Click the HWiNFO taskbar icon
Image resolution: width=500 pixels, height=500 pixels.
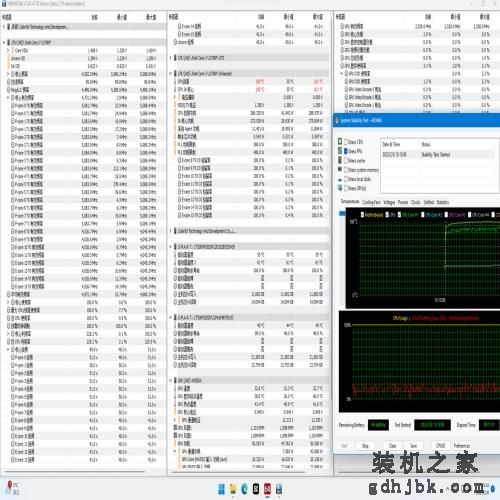[x=279, y=489]
